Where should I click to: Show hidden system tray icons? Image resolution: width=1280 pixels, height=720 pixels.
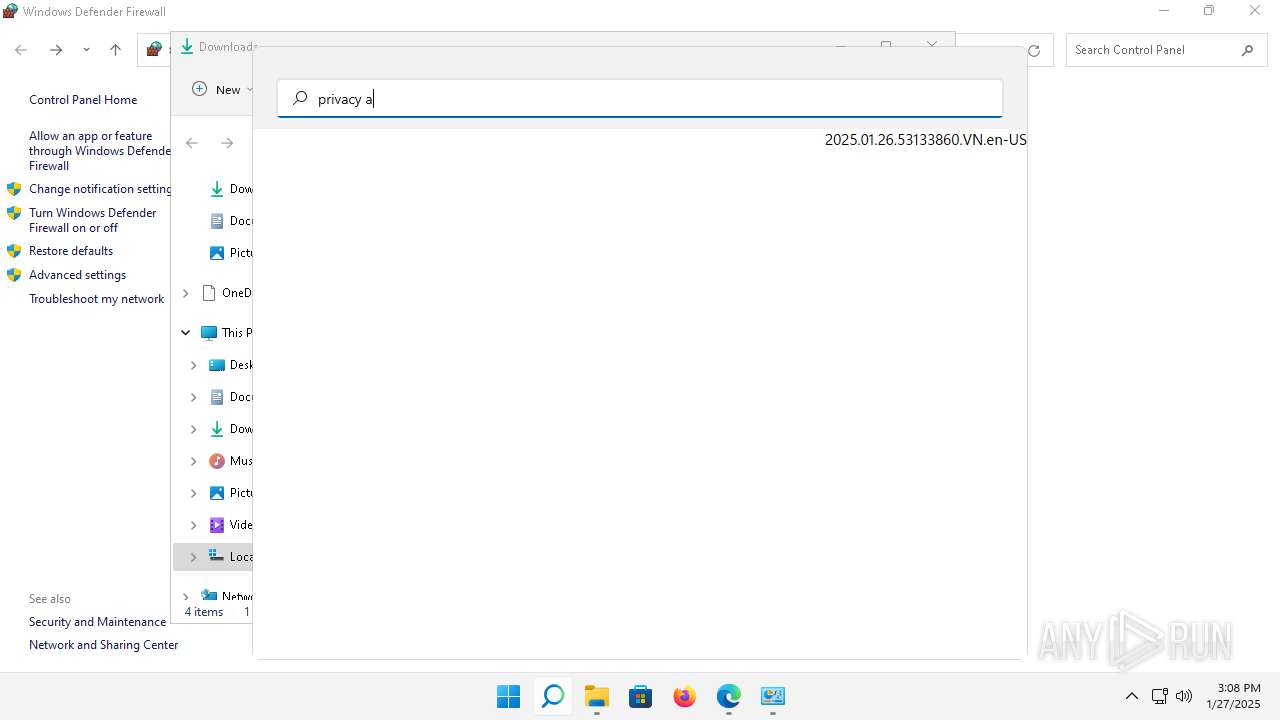coord(1132,696)
